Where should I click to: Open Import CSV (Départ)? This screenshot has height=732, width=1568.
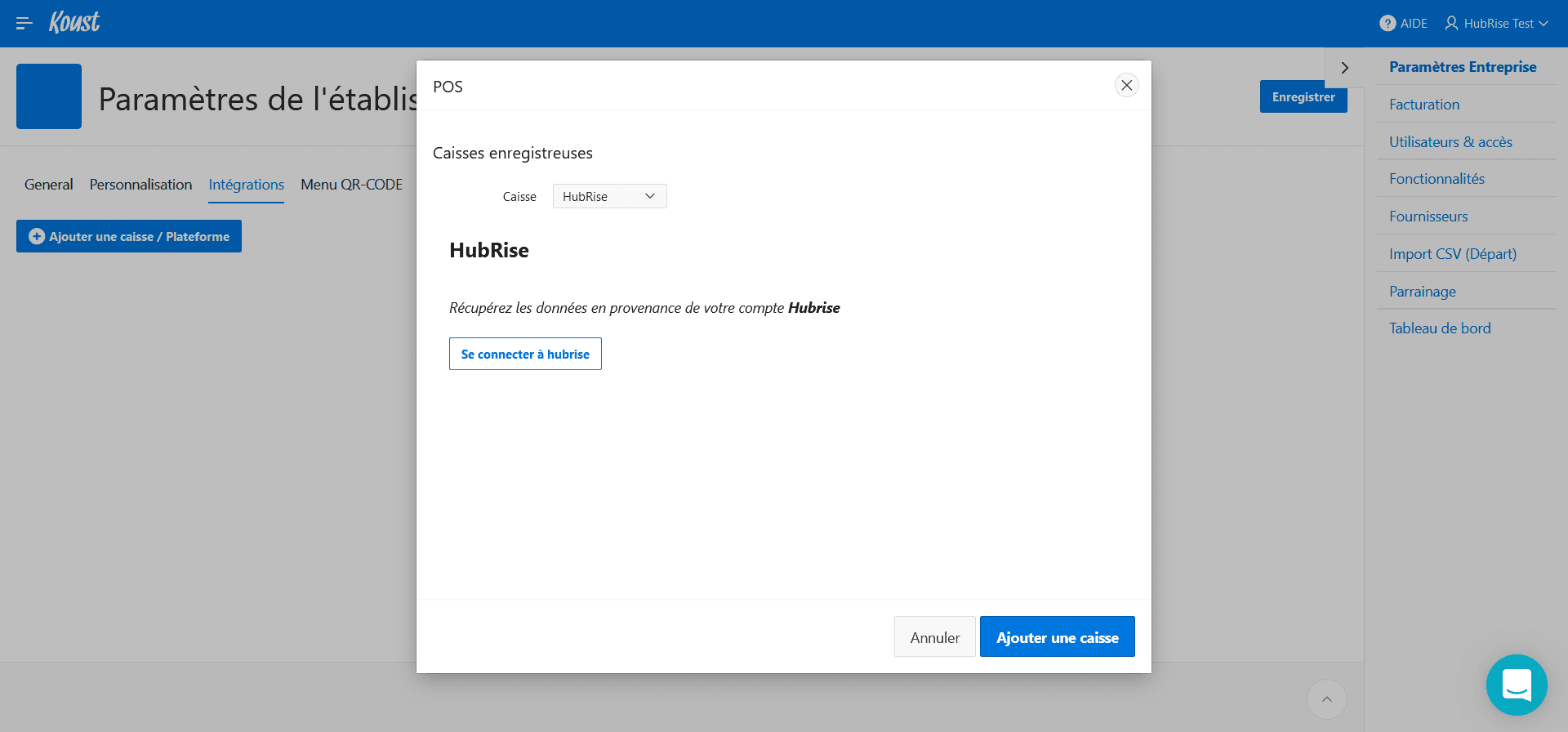coord(1453,254)
